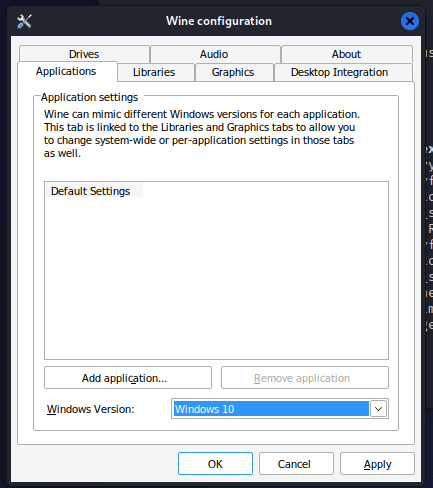Screen dimensions: 433x488
Task: Click the disabled Remove application button
Action: pyautogui.click(x=305, y=378)
